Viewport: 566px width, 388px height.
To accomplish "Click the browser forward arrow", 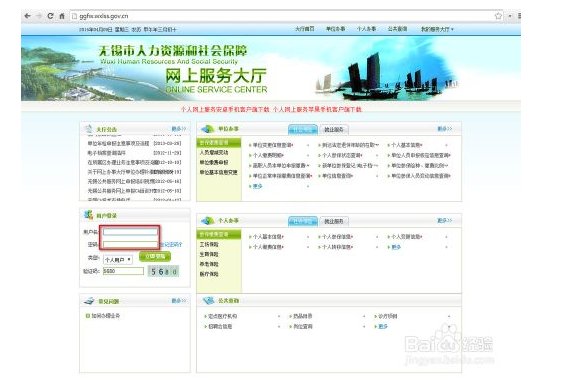I will (39, 16).
